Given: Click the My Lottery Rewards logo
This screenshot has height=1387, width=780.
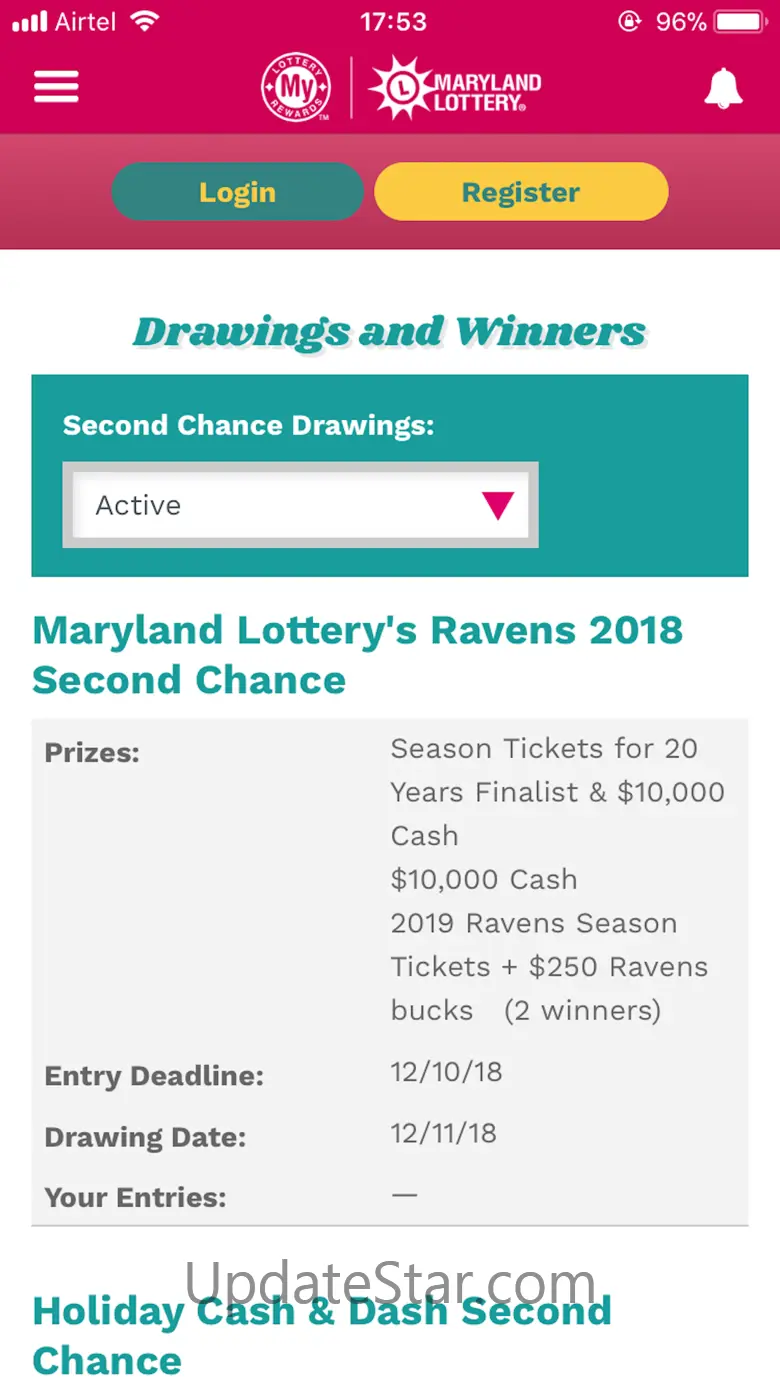Looking at the screenshot, I should tap(296, 89).
